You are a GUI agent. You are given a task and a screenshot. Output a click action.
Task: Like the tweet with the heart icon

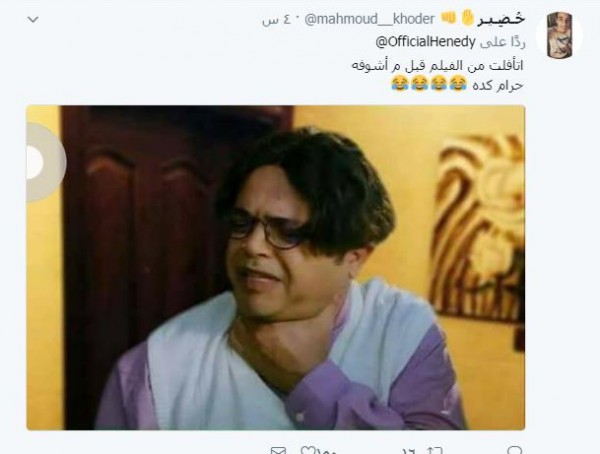coord(307,451)
